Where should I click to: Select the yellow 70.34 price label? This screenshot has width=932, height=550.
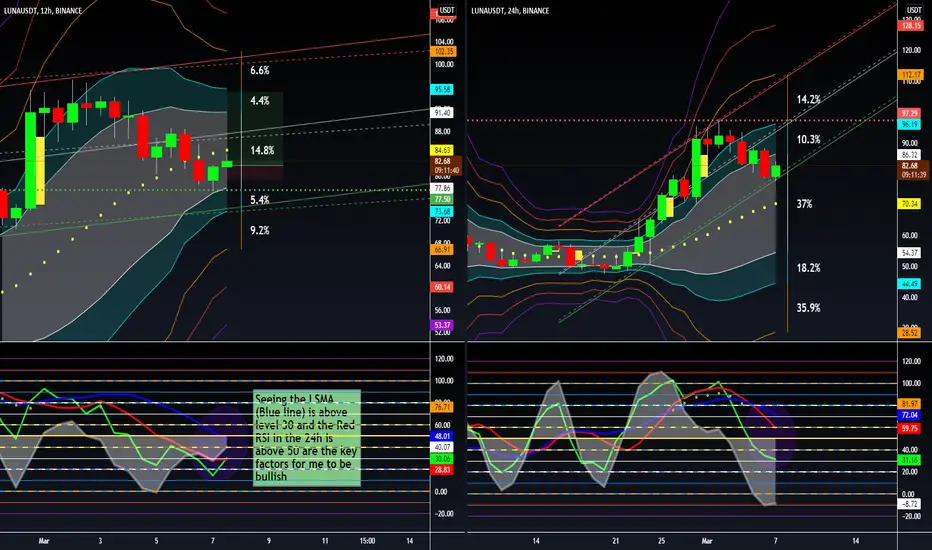tap(909, 204)
